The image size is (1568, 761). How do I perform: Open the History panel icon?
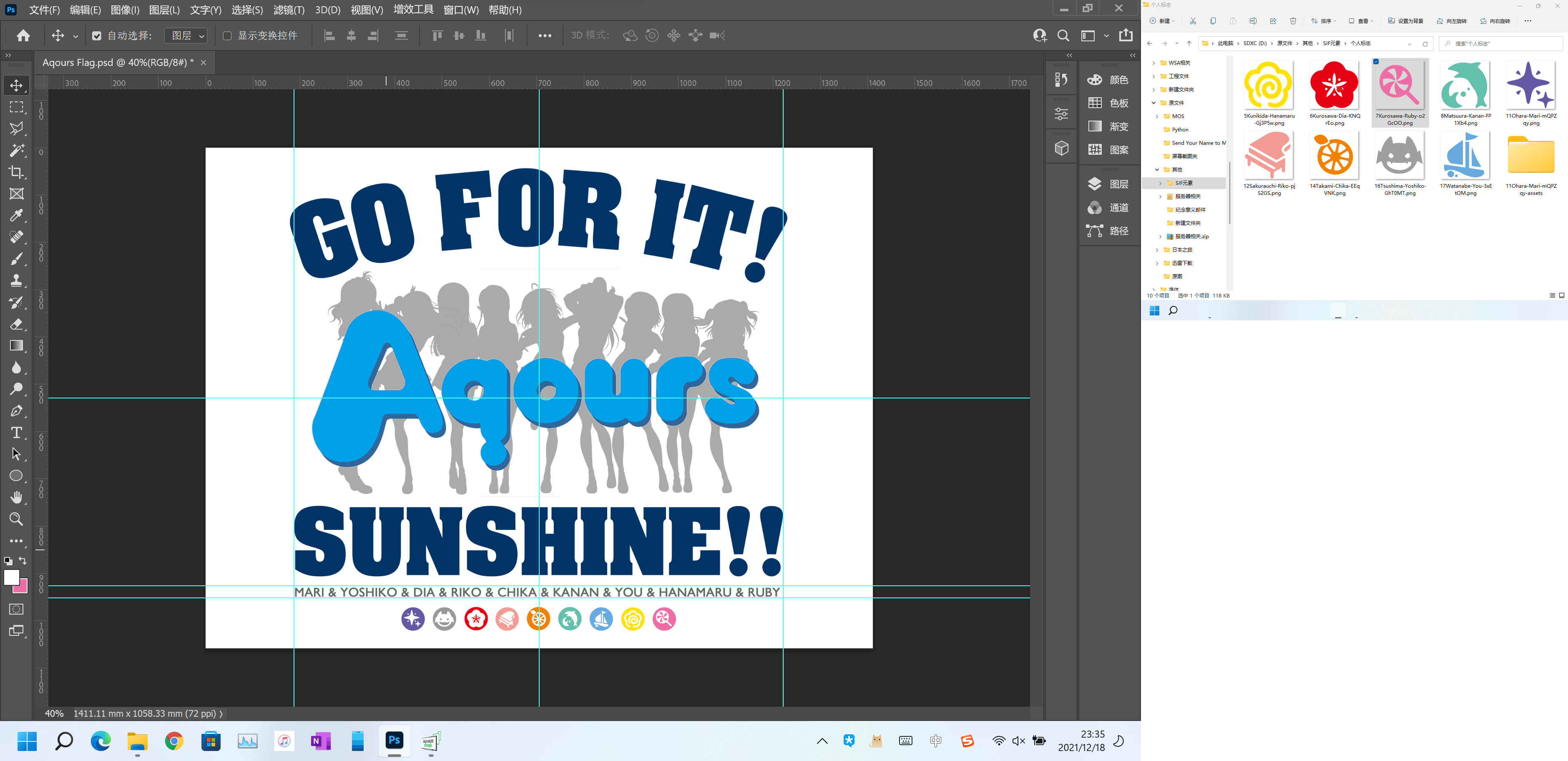tap(1062, 79)
